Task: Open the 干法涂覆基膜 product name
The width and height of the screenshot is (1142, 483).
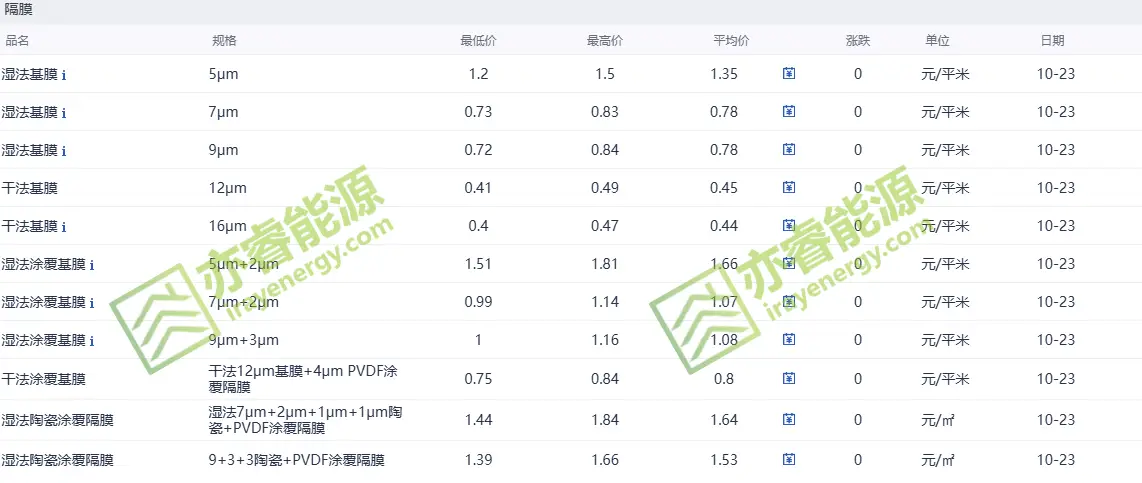Action: 44,379
